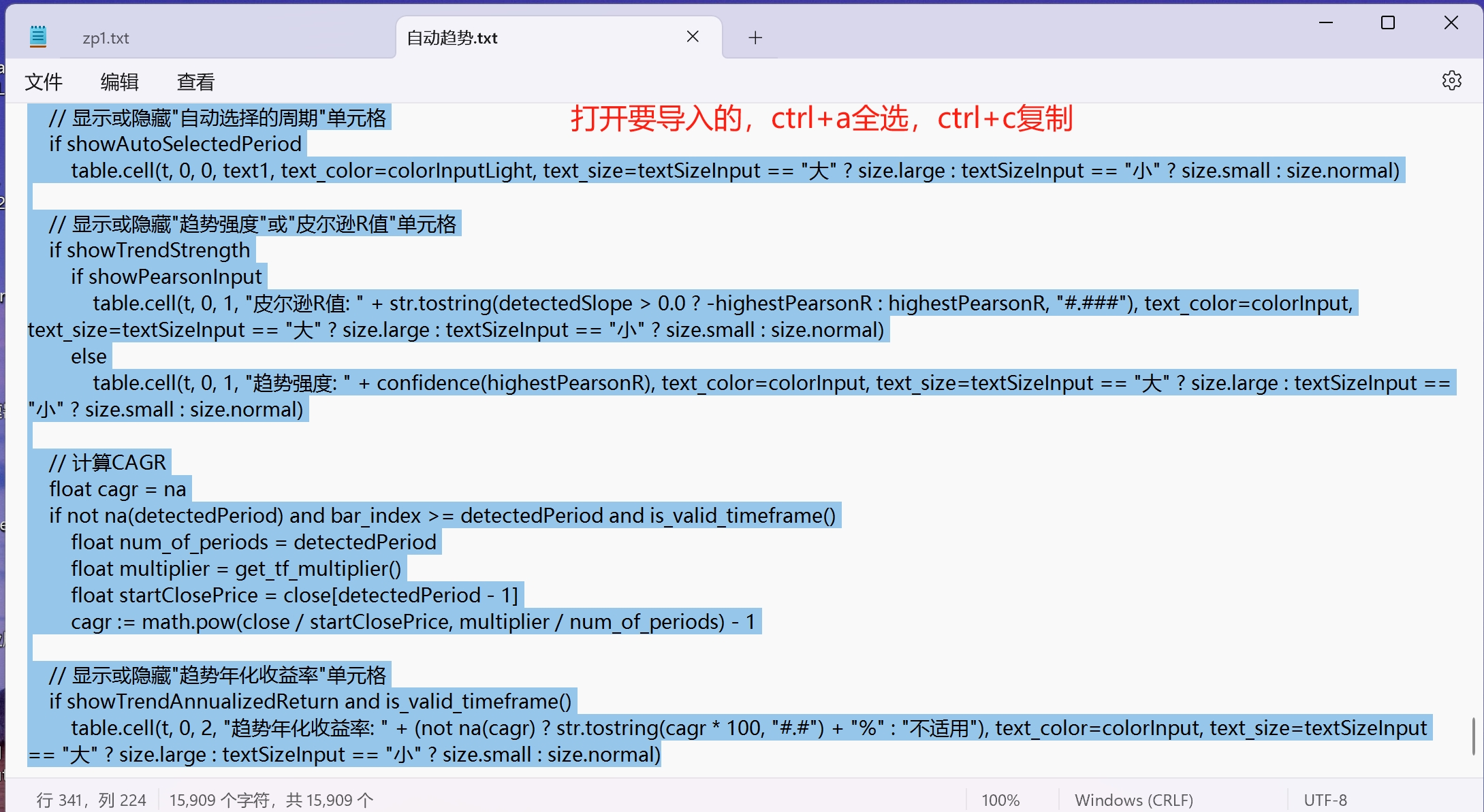Image resolution: width=1484 pixels, height=812 pixels.
Task: Click the '// 计算CAGR' comment line
Action: [x=108, y=462]
